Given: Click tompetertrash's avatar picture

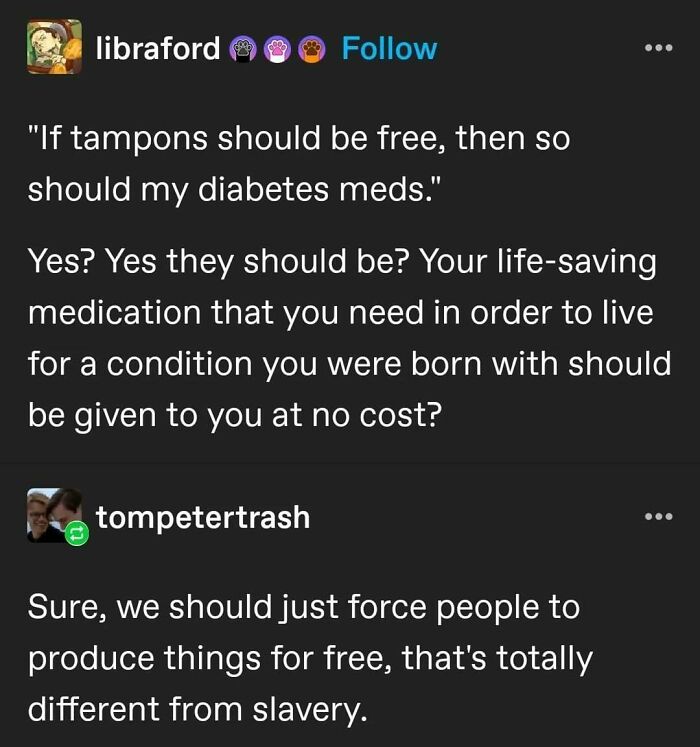Looking at the screenshot, I should tap(54, 514).
